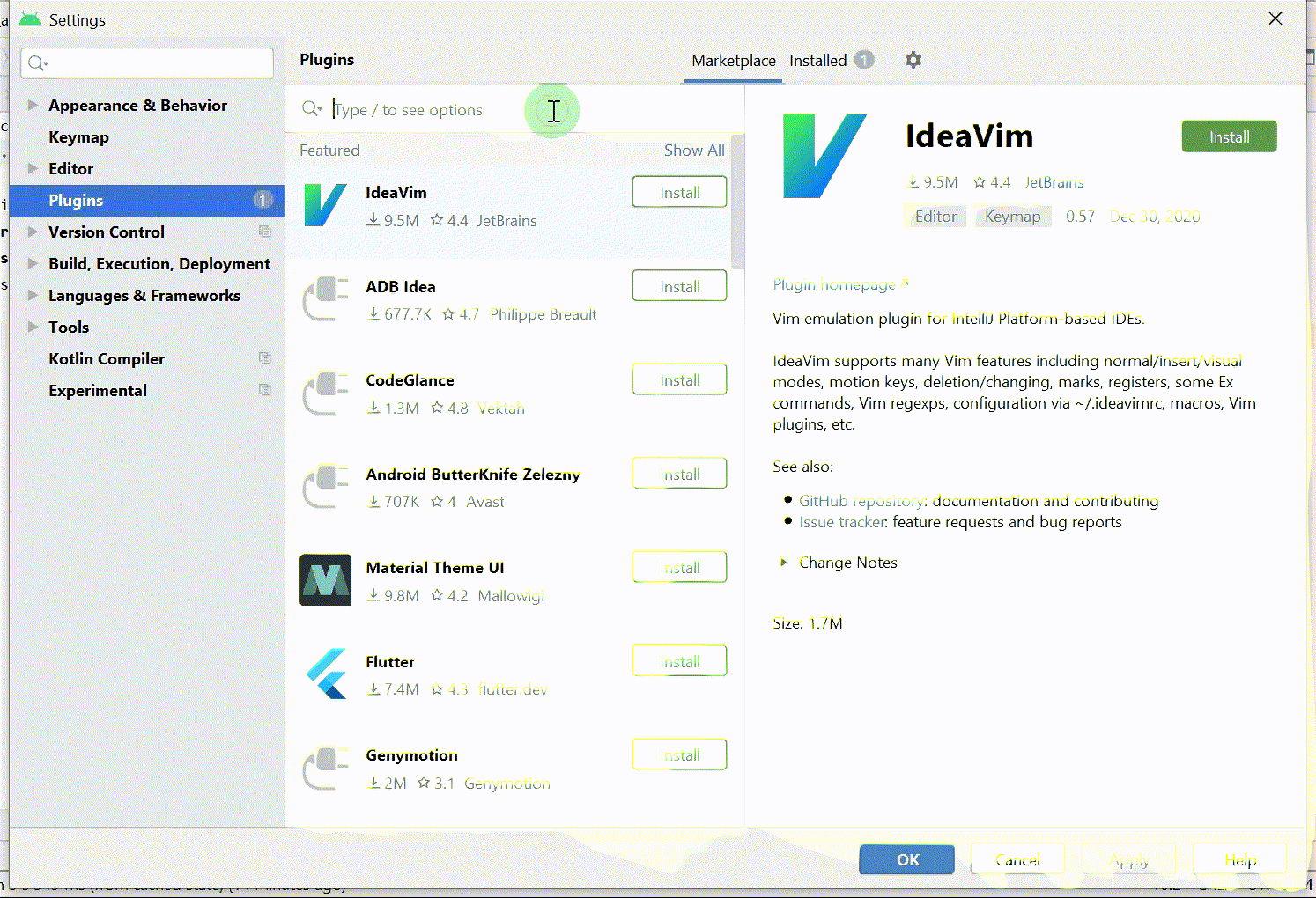Install the Material Theme UI plugin
The height and width of the screenshot is (898, 1316).
pos(679,567)
